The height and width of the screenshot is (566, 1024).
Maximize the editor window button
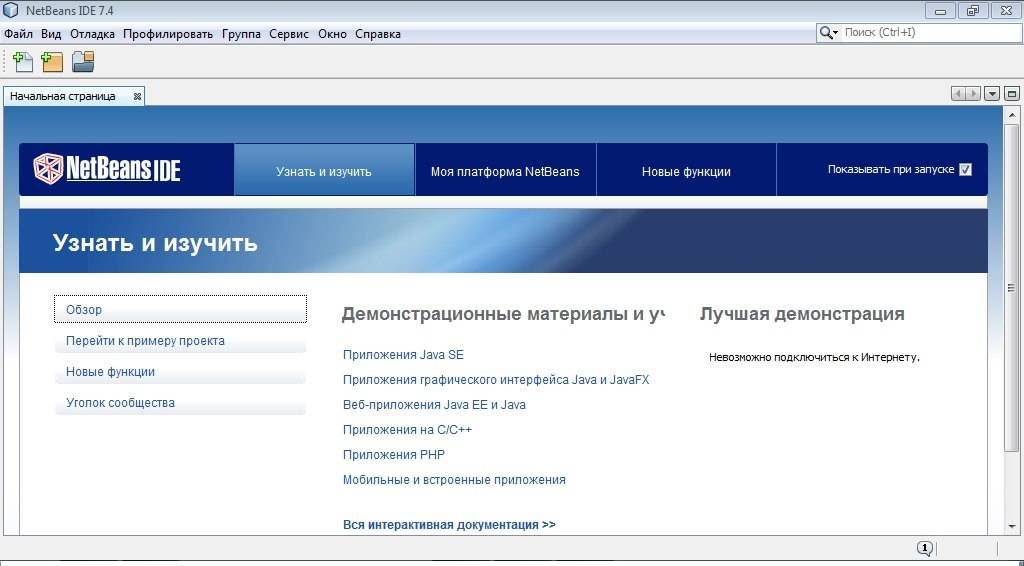pyautogui.click(x=1012, y=93)
